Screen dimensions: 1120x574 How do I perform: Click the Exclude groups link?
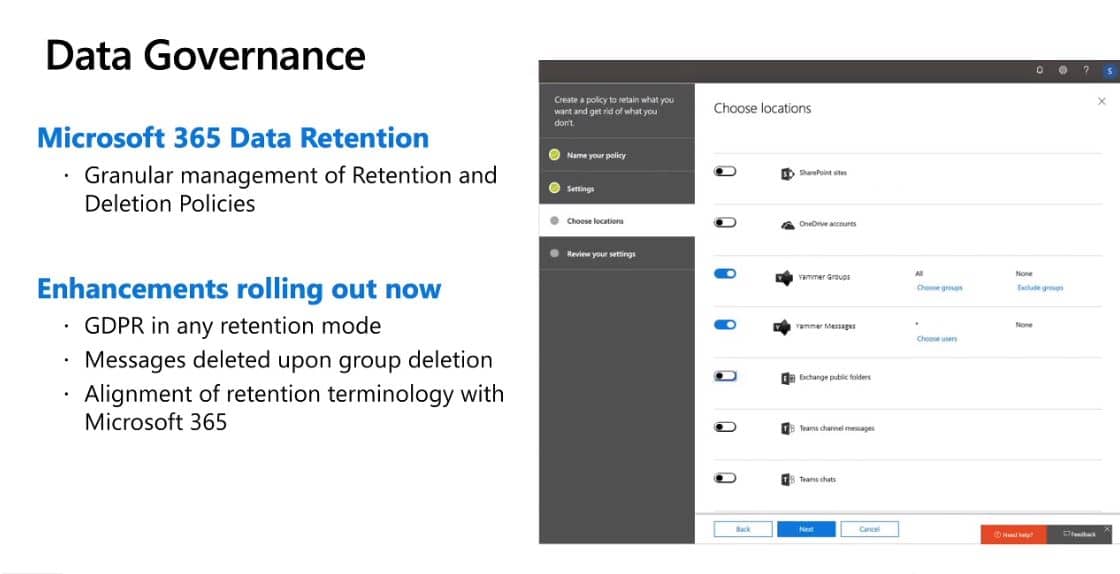click(1040, 288)
